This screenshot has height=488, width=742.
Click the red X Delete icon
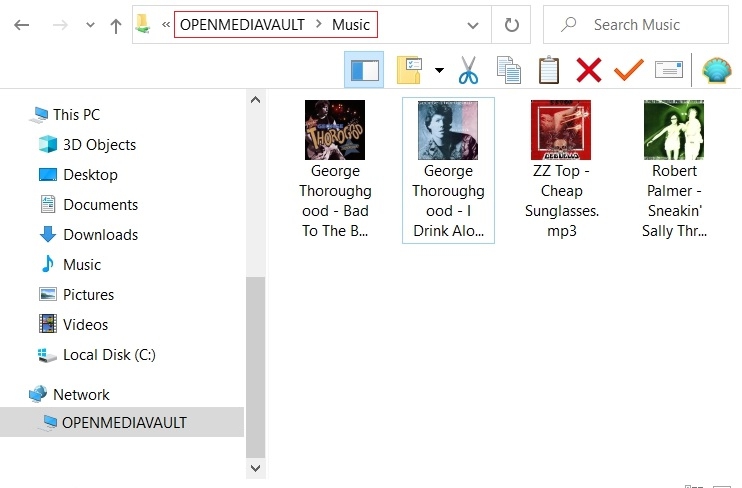(x=589, y=70)
